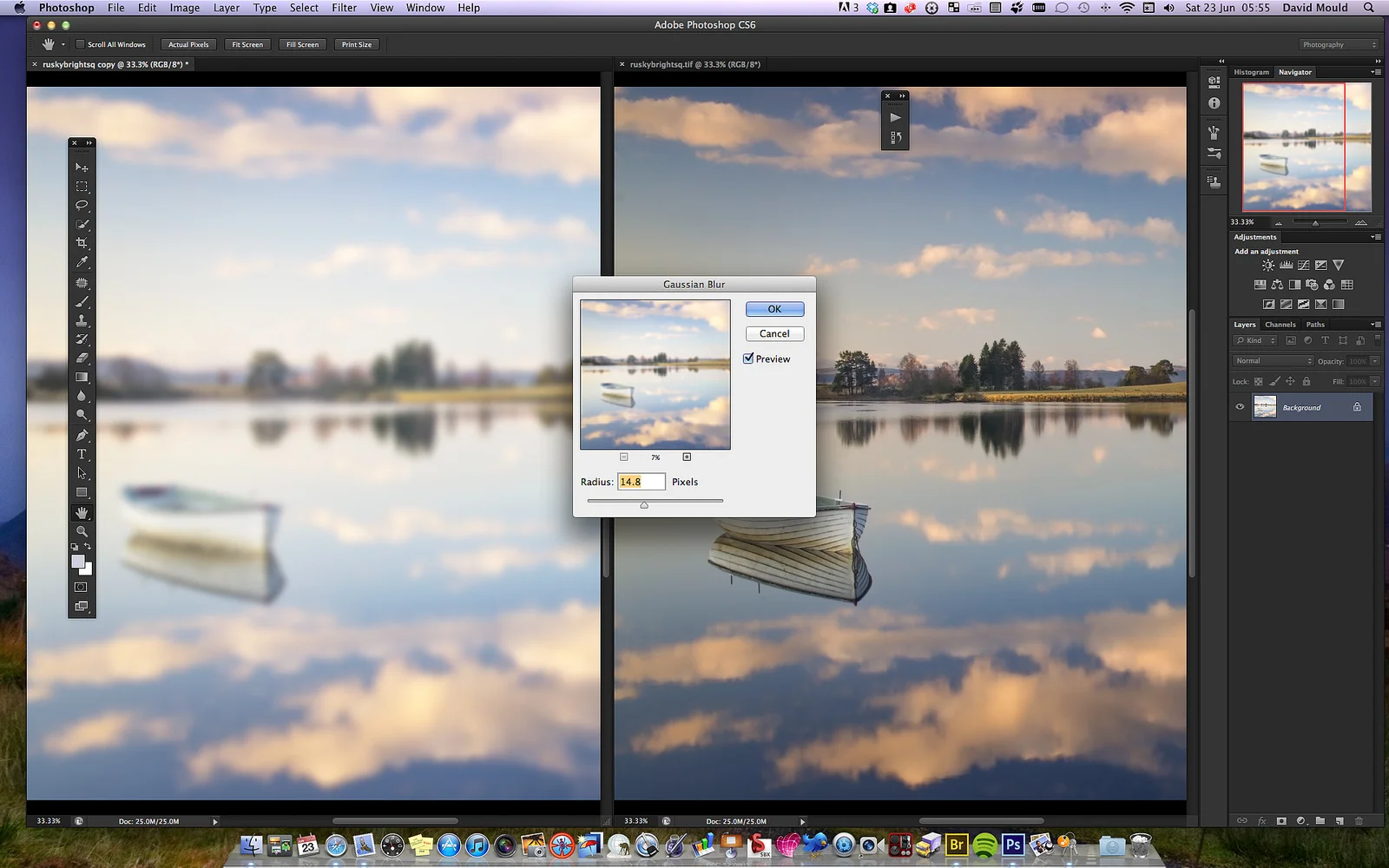The height and width of the screenshot is (868, 1389).
Task: Select the Type tool
Action: [x=82, y=454]
